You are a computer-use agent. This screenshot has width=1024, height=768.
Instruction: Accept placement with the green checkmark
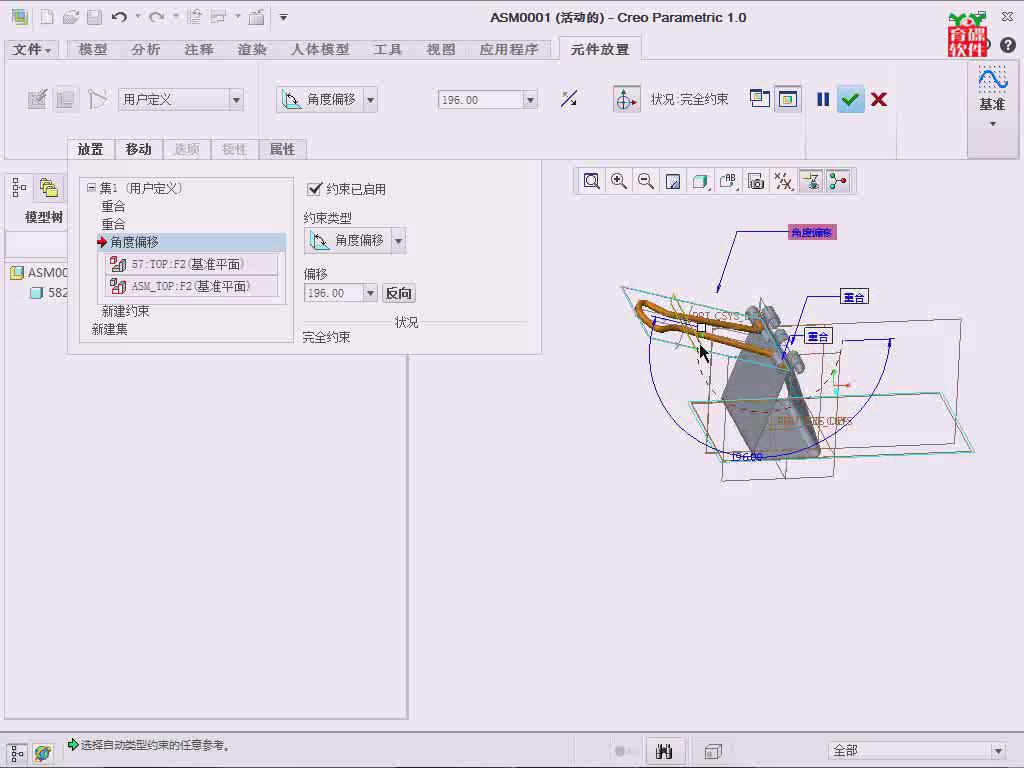[x=850, y=99]
